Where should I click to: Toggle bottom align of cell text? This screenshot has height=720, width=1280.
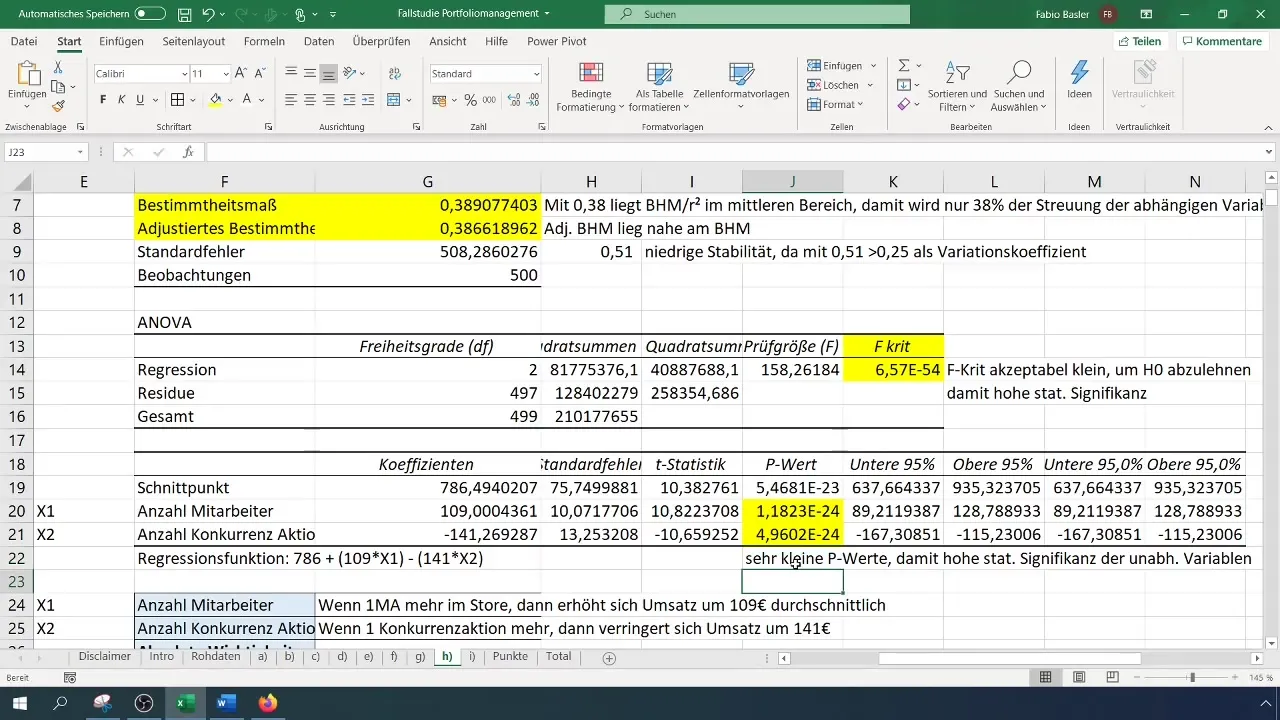[329, 74]
